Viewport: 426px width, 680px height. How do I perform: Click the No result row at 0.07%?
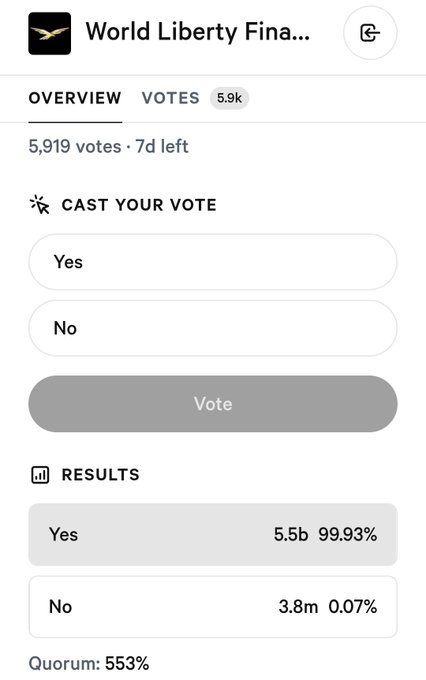pos(213,607)
